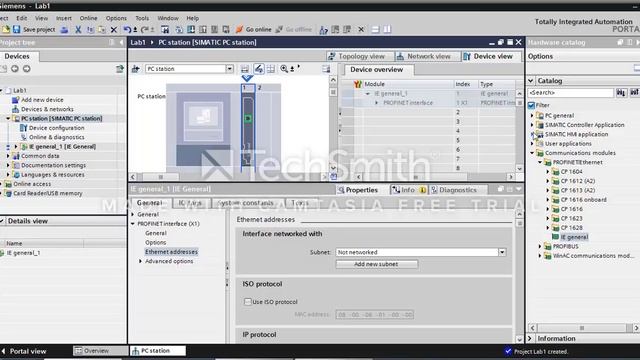Open the PC station device selector dropdown
Screen dimensions: 640x360
pyautogui.click(x=229, y=69)
